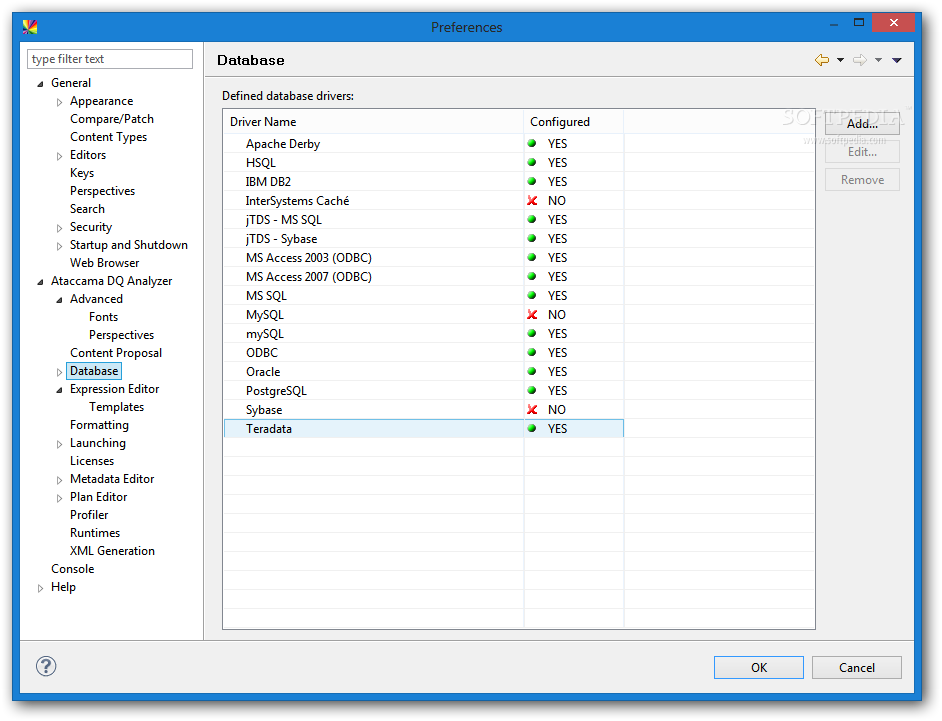The height and width of the screenshot is (721, 942).
Task: Click the Configured column header
Action: pos(574,122)
